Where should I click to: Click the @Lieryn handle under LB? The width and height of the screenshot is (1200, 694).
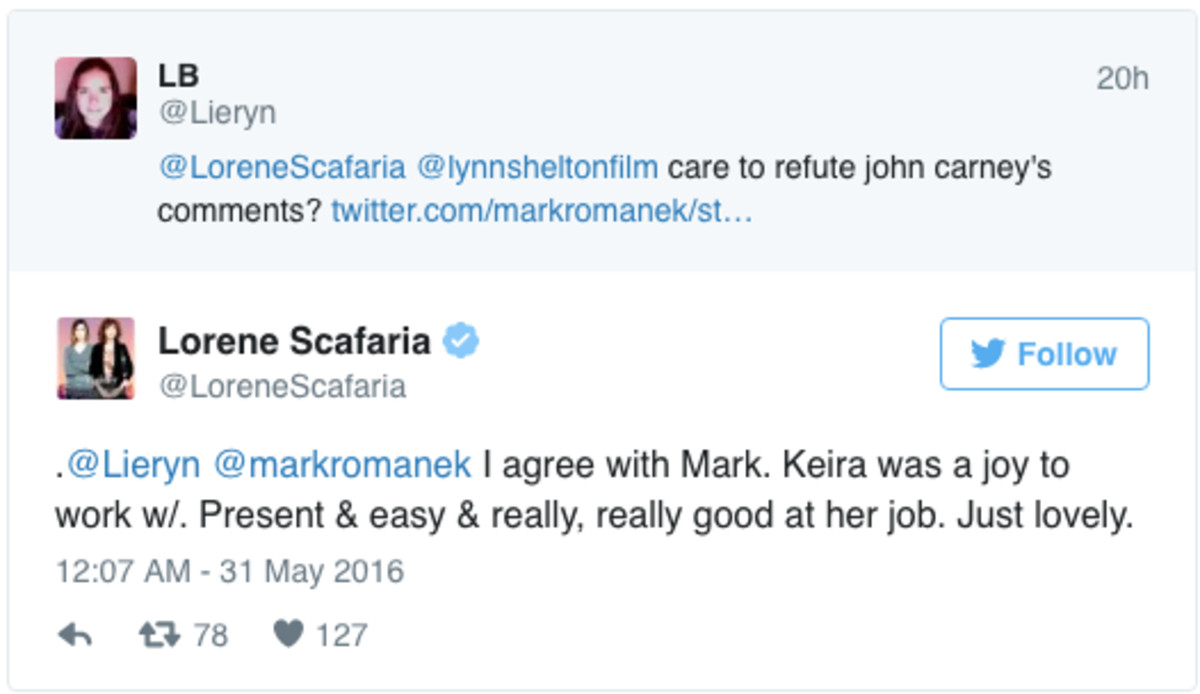216,113
